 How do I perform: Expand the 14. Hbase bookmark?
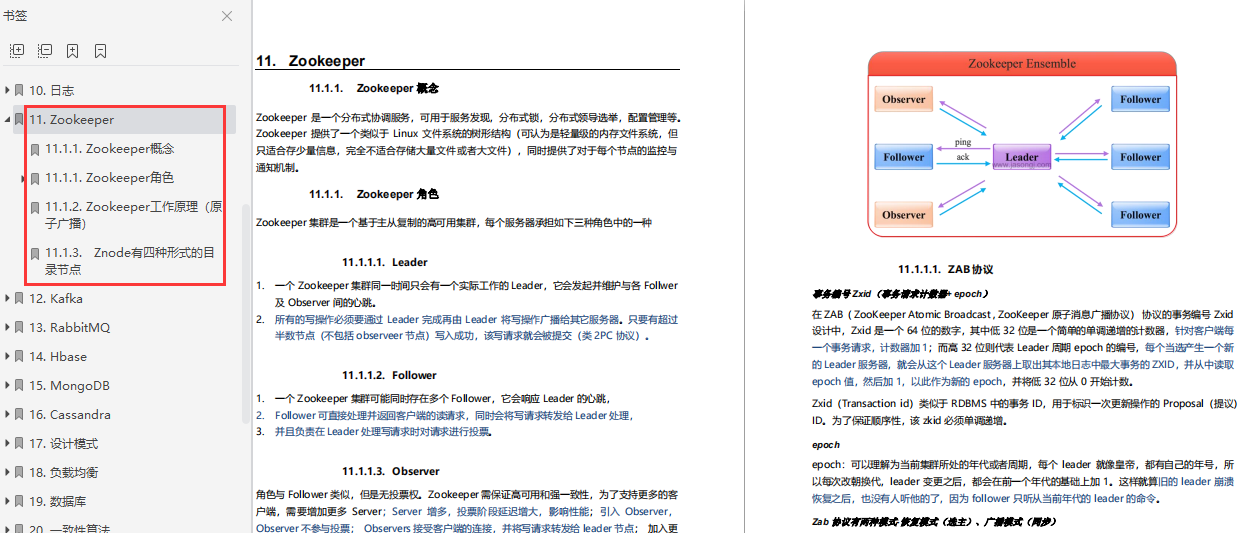tap(7, 357)
